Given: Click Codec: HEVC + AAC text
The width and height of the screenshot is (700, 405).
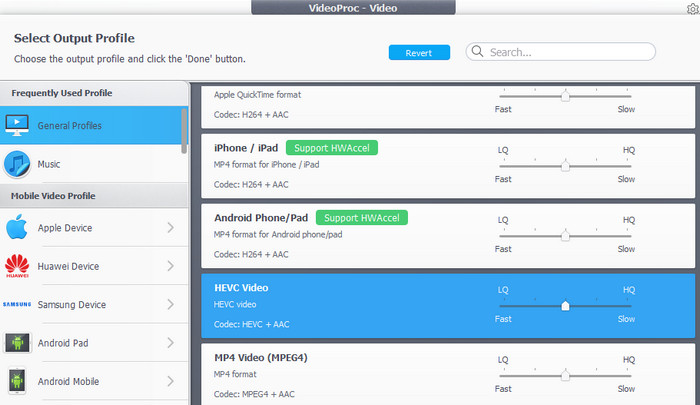Looking at the screenshot, I should 251,324.
